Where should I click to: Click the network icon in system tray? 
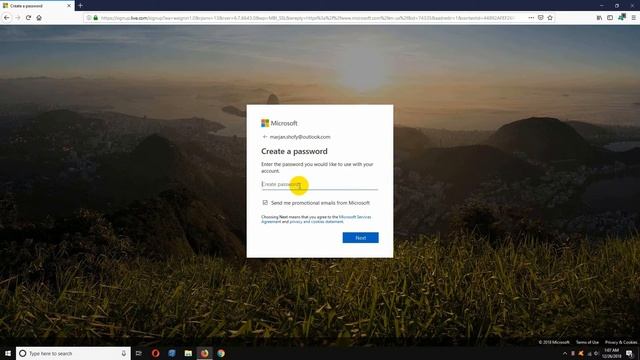click(589, 353)
